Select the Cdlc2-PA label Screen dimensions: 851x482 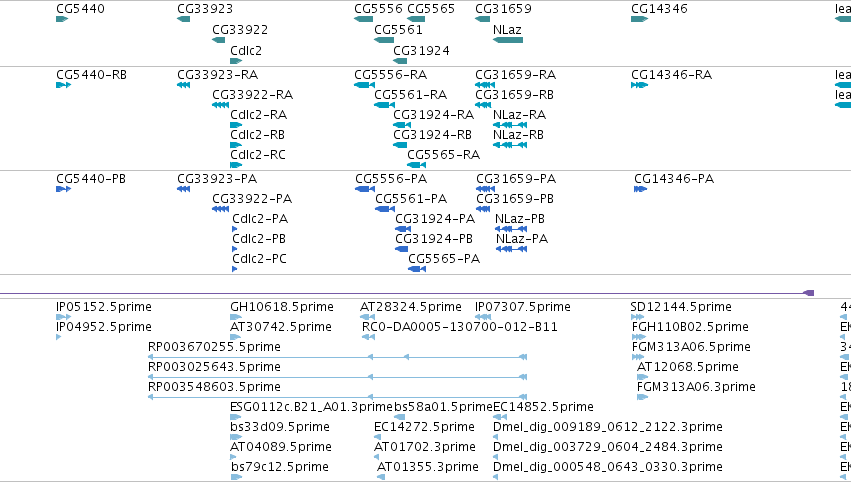click(260, 219)
